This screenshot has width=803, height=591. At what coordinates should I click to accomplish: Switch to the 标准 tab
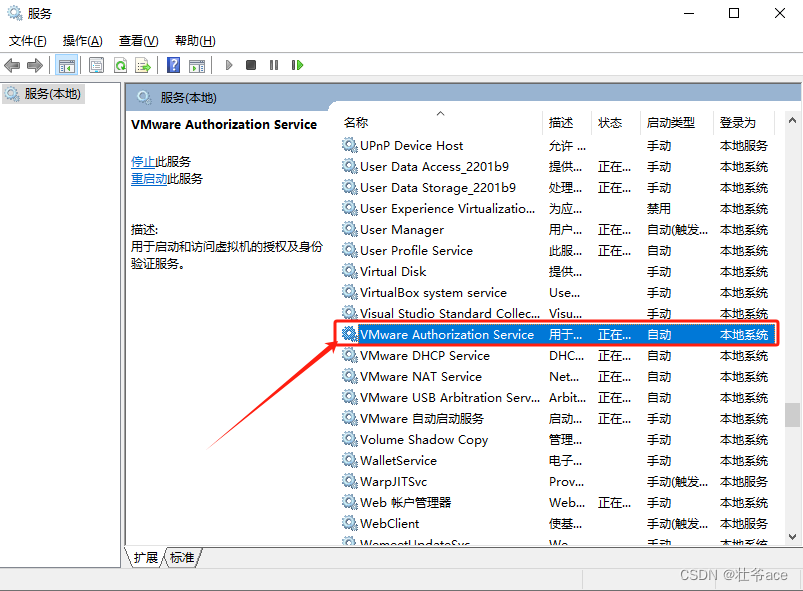pyautogui.click(x=182, y=557)
